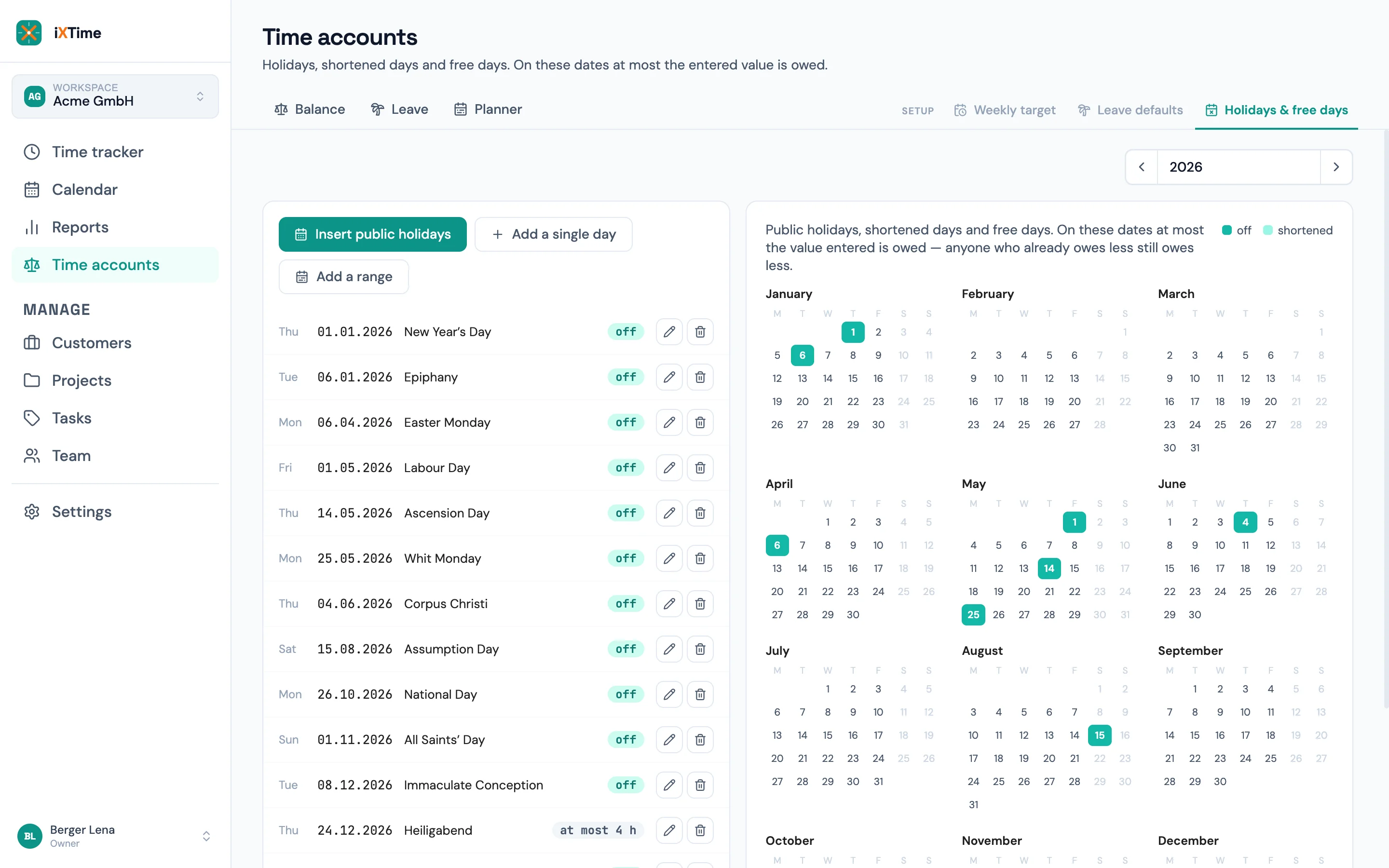
Task: Edit the Ascension Day entry
Action: click(668, 513)
